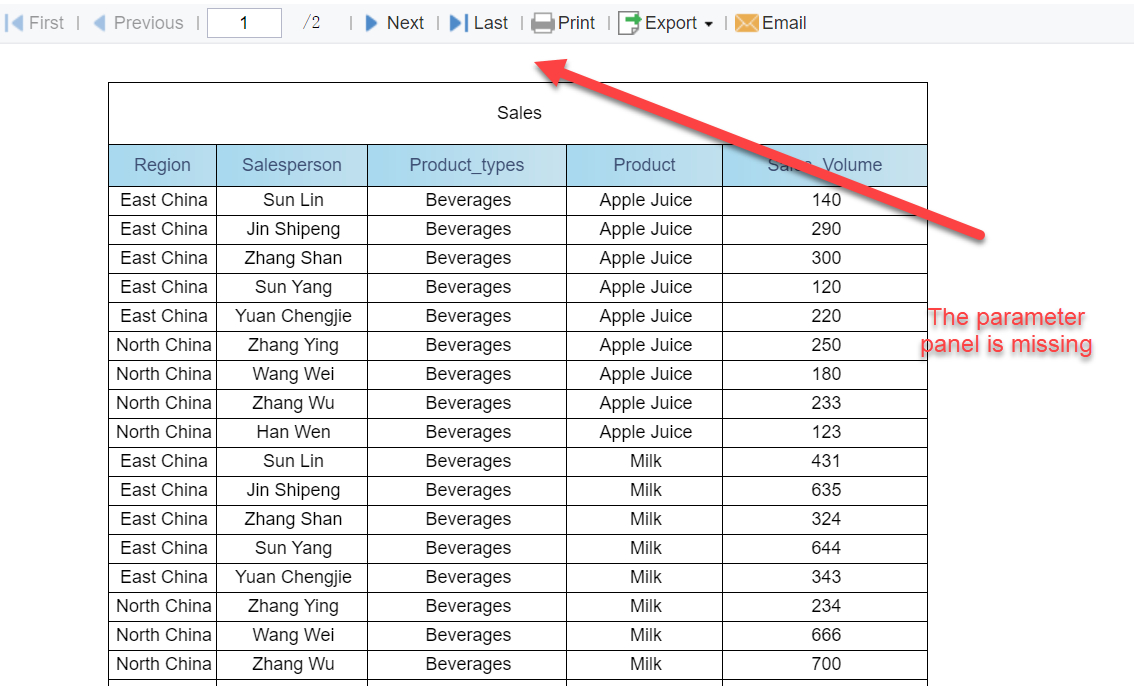The image size is (1134, 686).
Task: Email the Sales report
Action: click(x=771, y=22)
